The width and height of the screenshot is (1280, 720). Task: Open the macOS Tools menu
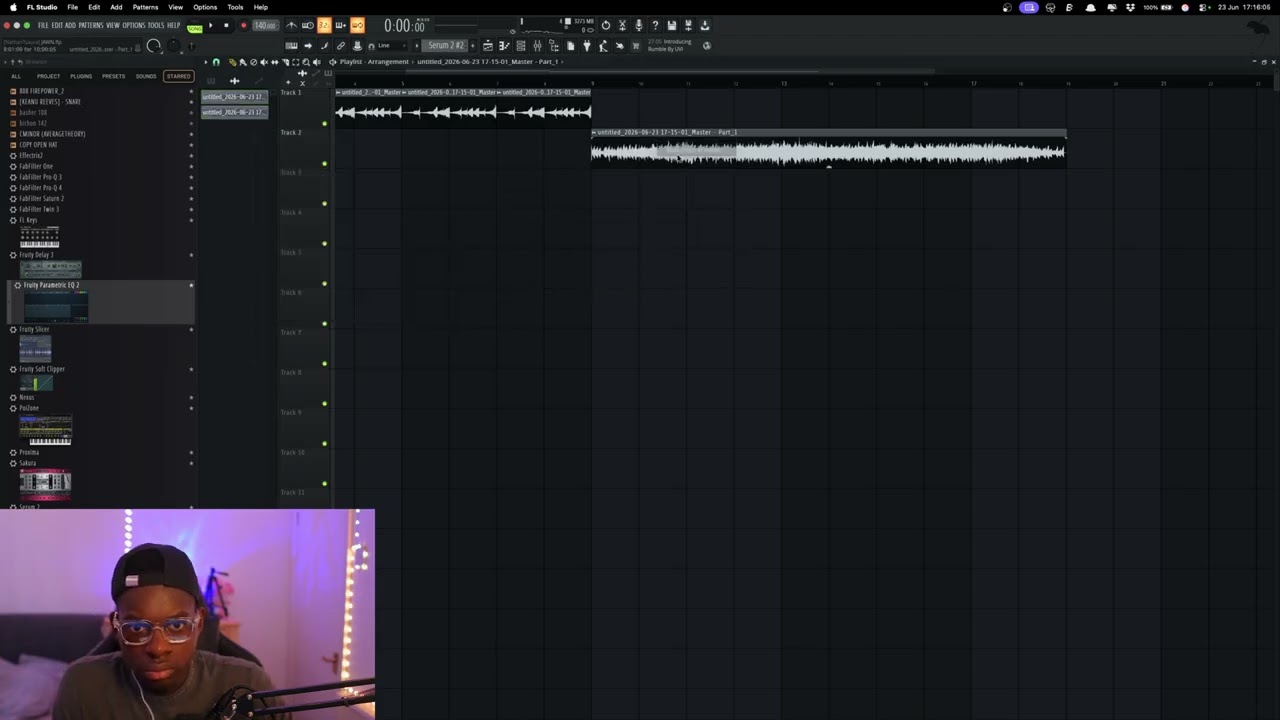click(x=235, y=7)
